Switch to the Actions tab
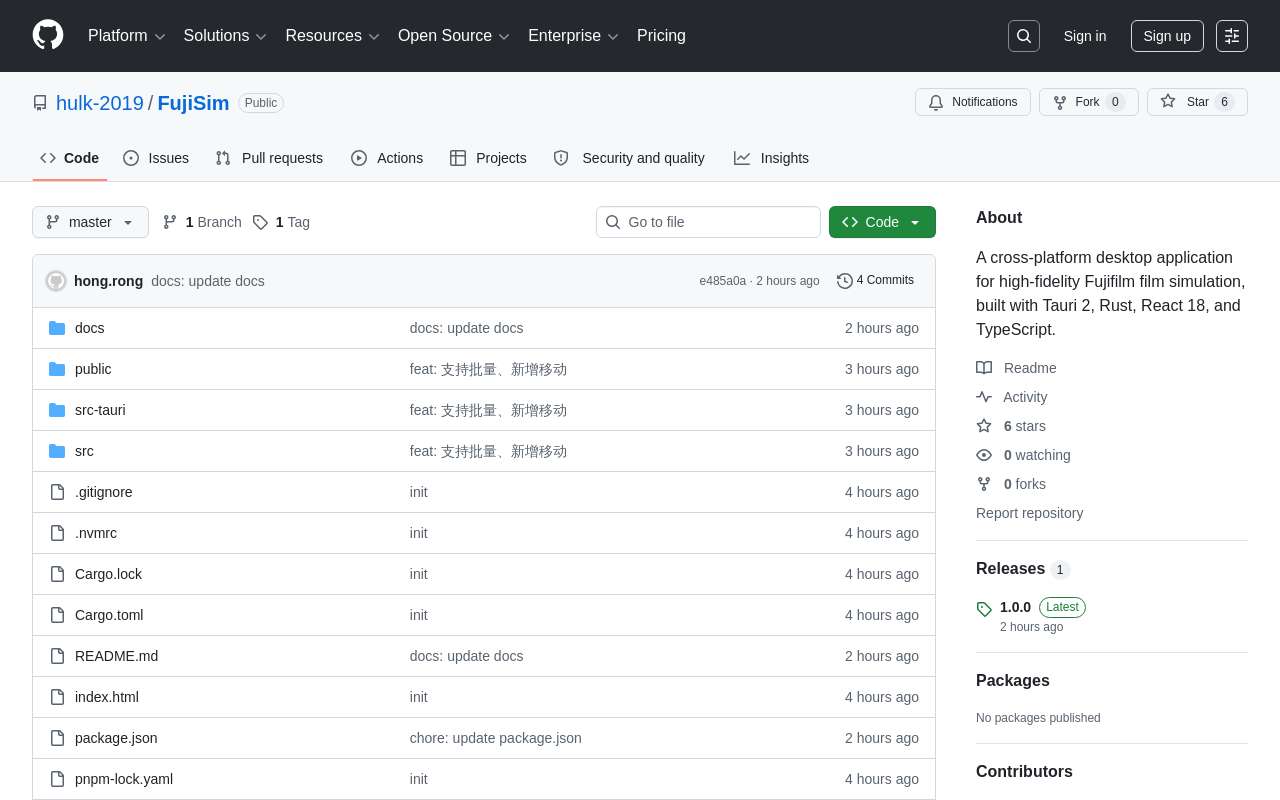The image size is (1280, 800). [387, 158]
